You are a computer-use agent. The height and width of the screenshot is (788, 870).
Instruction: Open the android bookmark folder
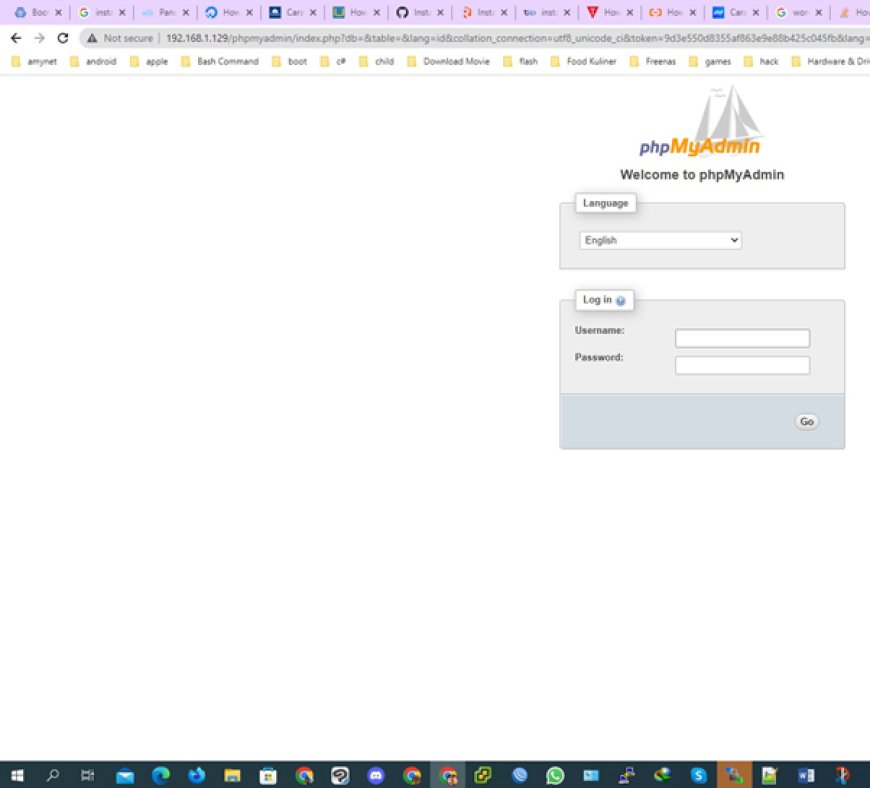pyautogui.click(x=93, y=61)
